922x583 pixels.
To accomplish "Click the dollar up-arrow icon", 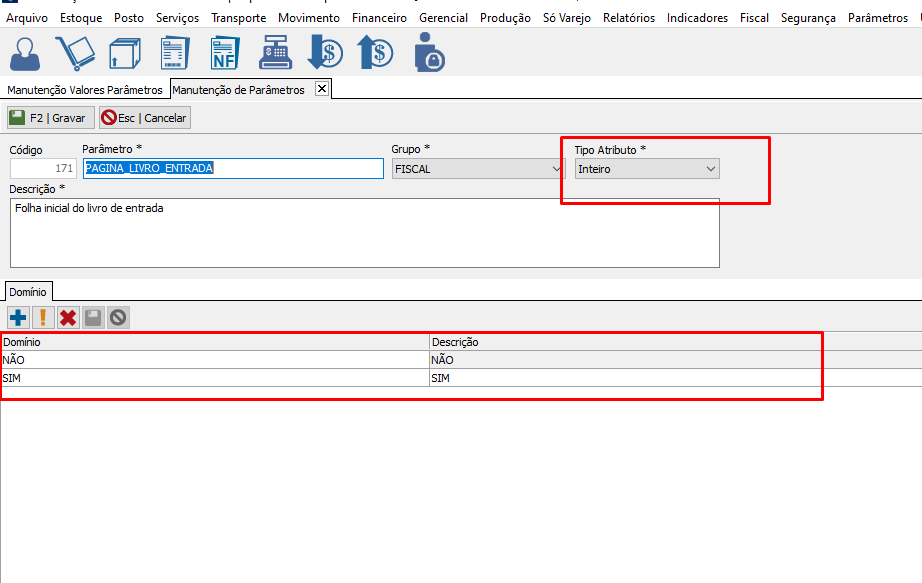I will 375,52.
